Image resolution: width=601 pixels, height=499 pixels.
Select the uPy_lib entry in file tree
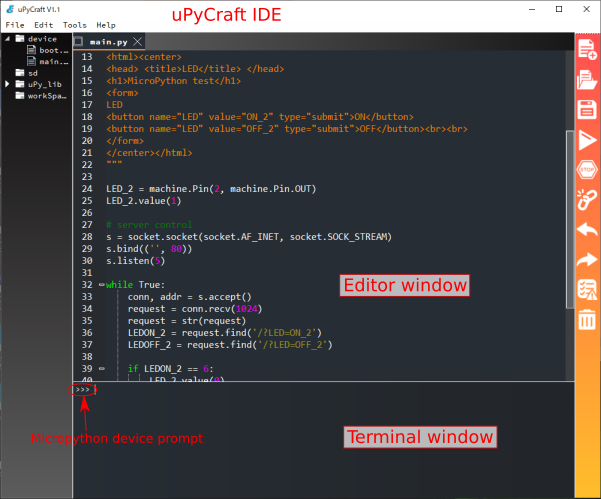click(x=44, y=84)
